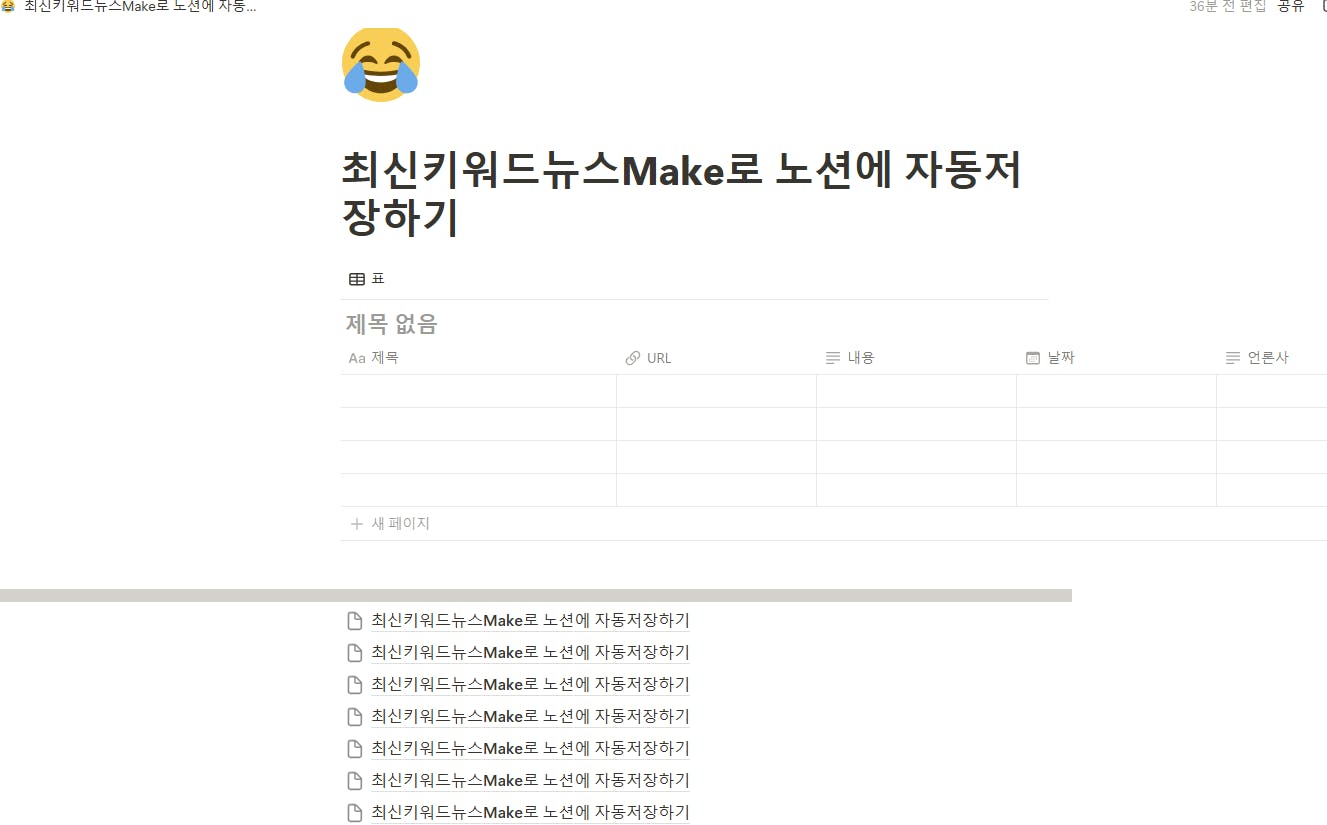Click the calendar icon in 날짜 header
The width and height of the screenshot is (1327, 825).
[x=1033, y=358]
